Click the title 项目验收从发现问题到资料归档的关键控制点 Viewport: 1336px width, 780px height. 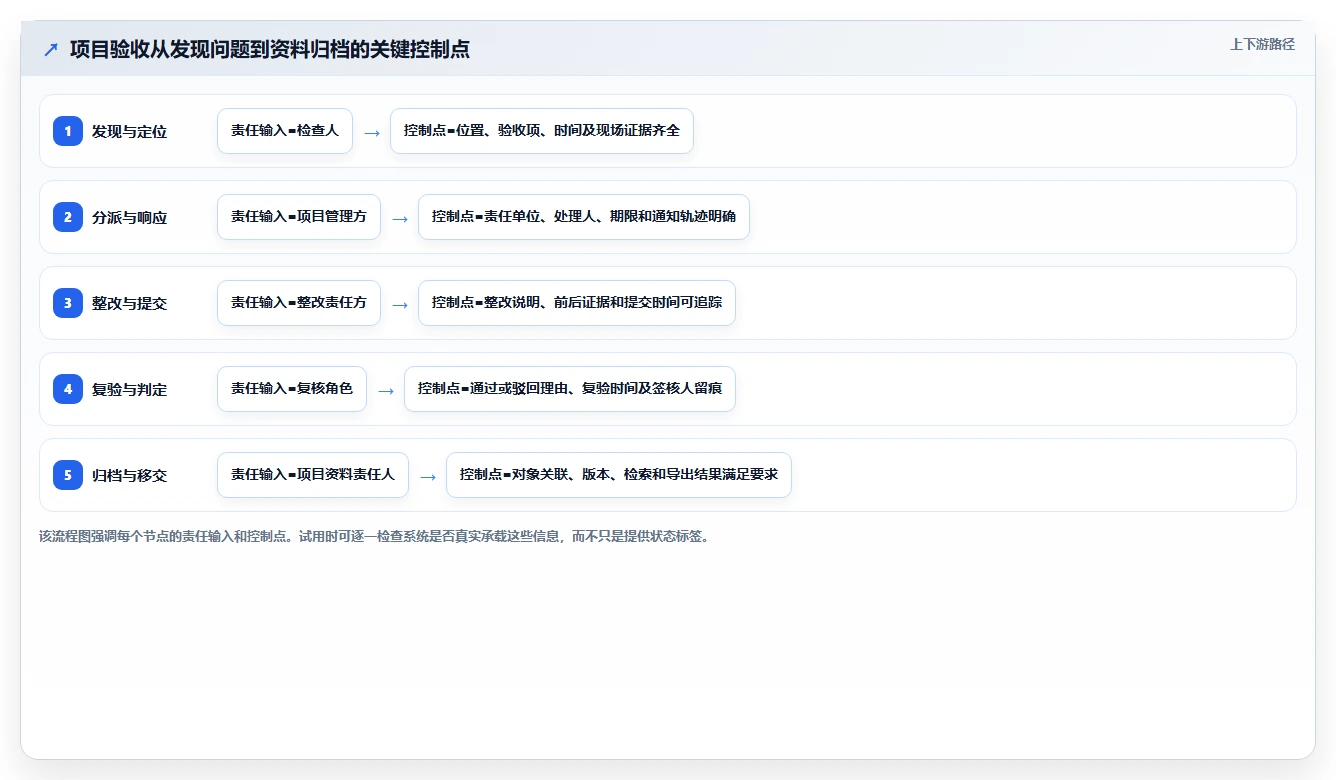[x=270, y=49]
